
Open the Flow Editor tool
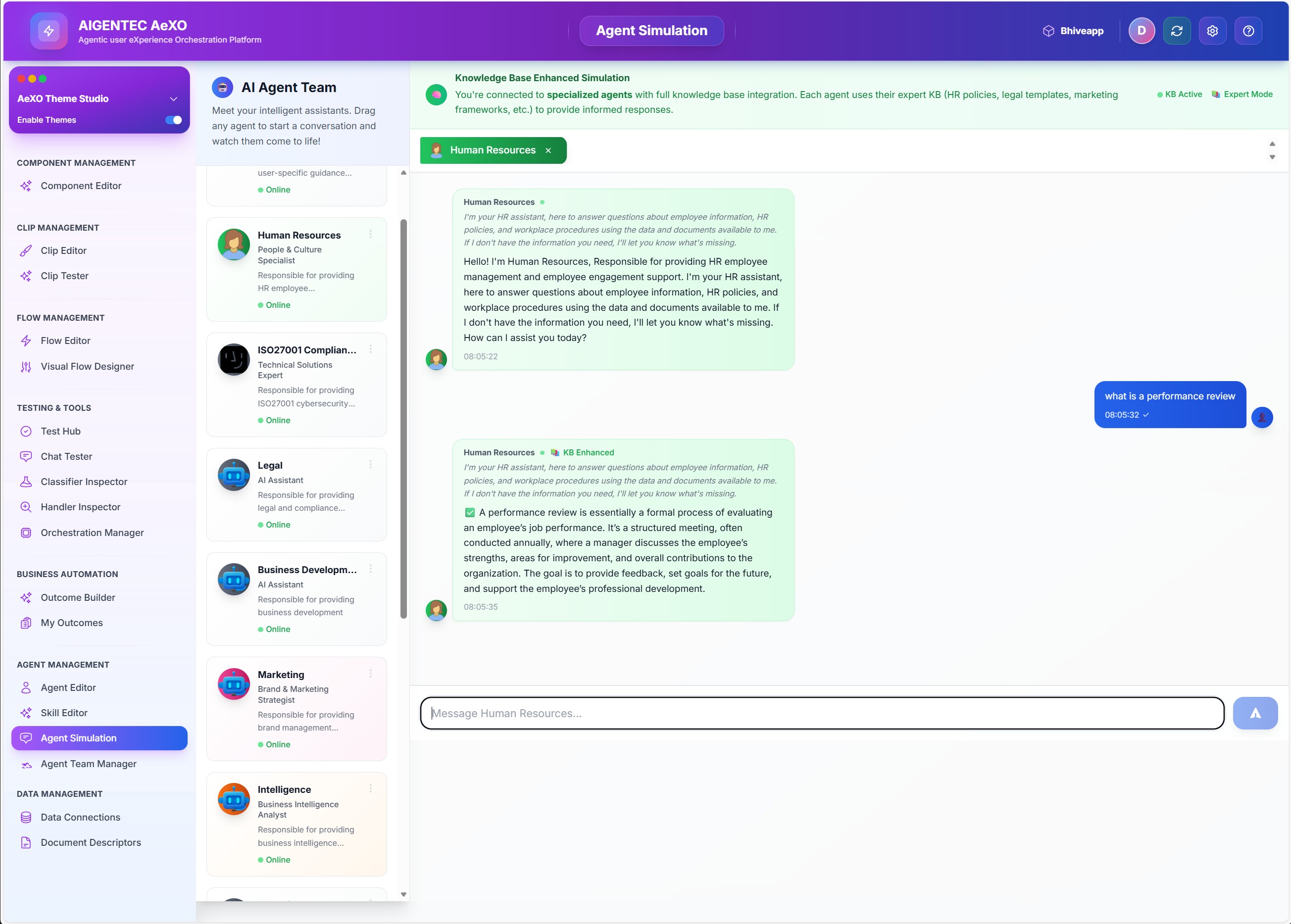tap(65, 340)
